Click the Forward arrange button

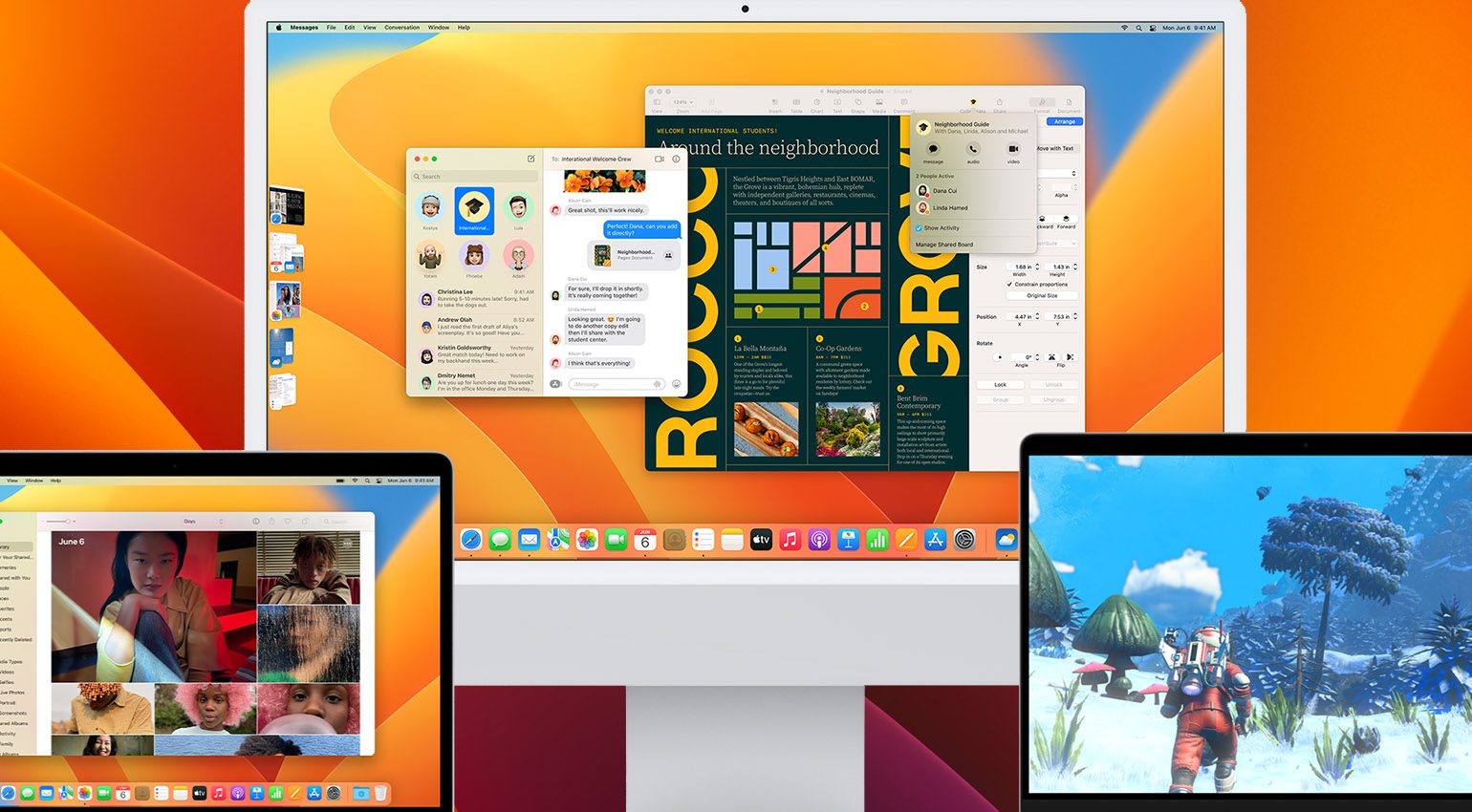pyautogui.click(x=1067, y=222)
